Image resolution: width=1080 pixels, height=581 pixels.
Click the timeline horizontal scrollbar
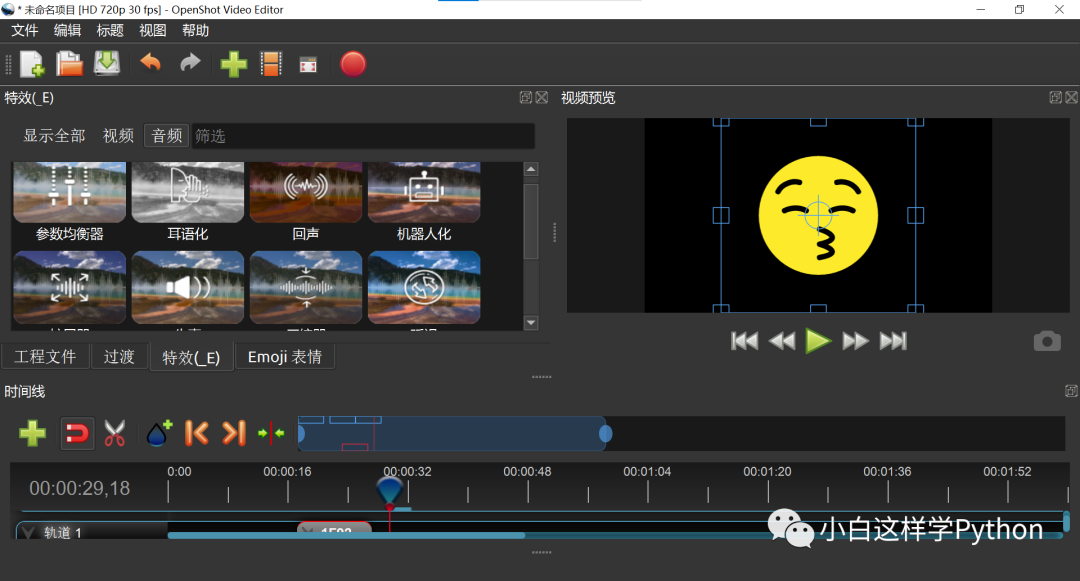coord(346,535)
